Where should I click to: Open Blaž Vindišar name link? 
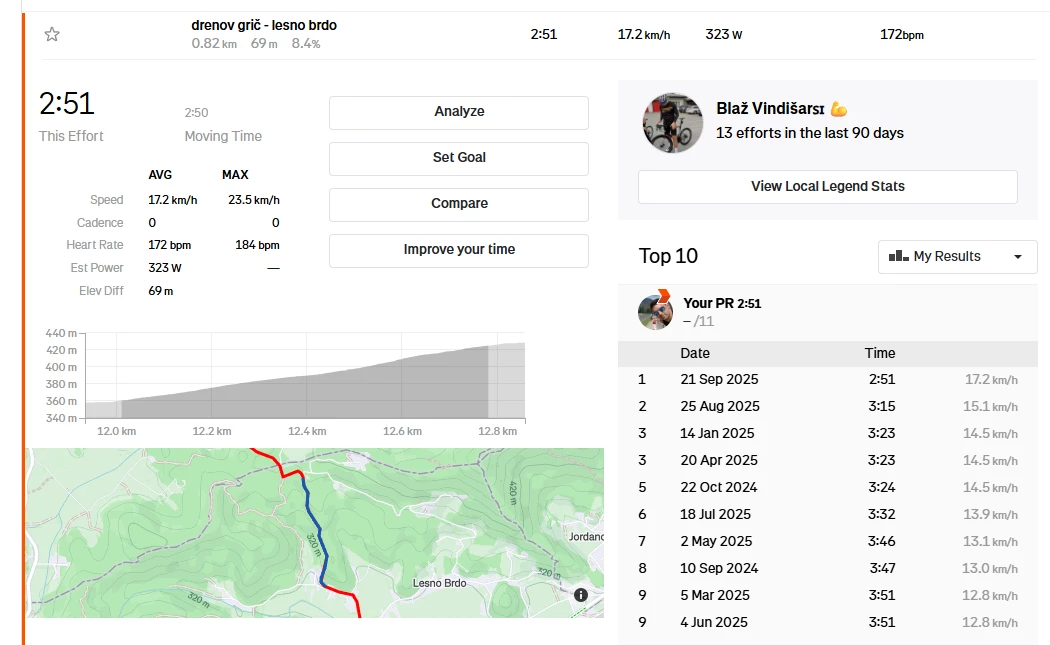(771, 109)
